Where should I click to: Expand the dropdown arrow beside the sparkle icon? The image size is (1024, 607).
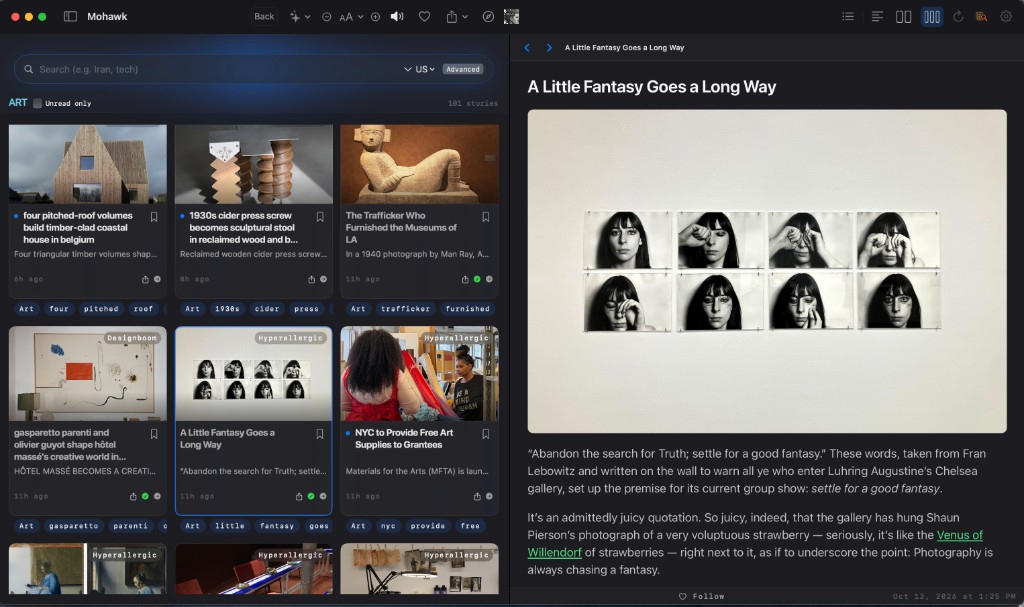pyautogui.click(x=308, y=17)
